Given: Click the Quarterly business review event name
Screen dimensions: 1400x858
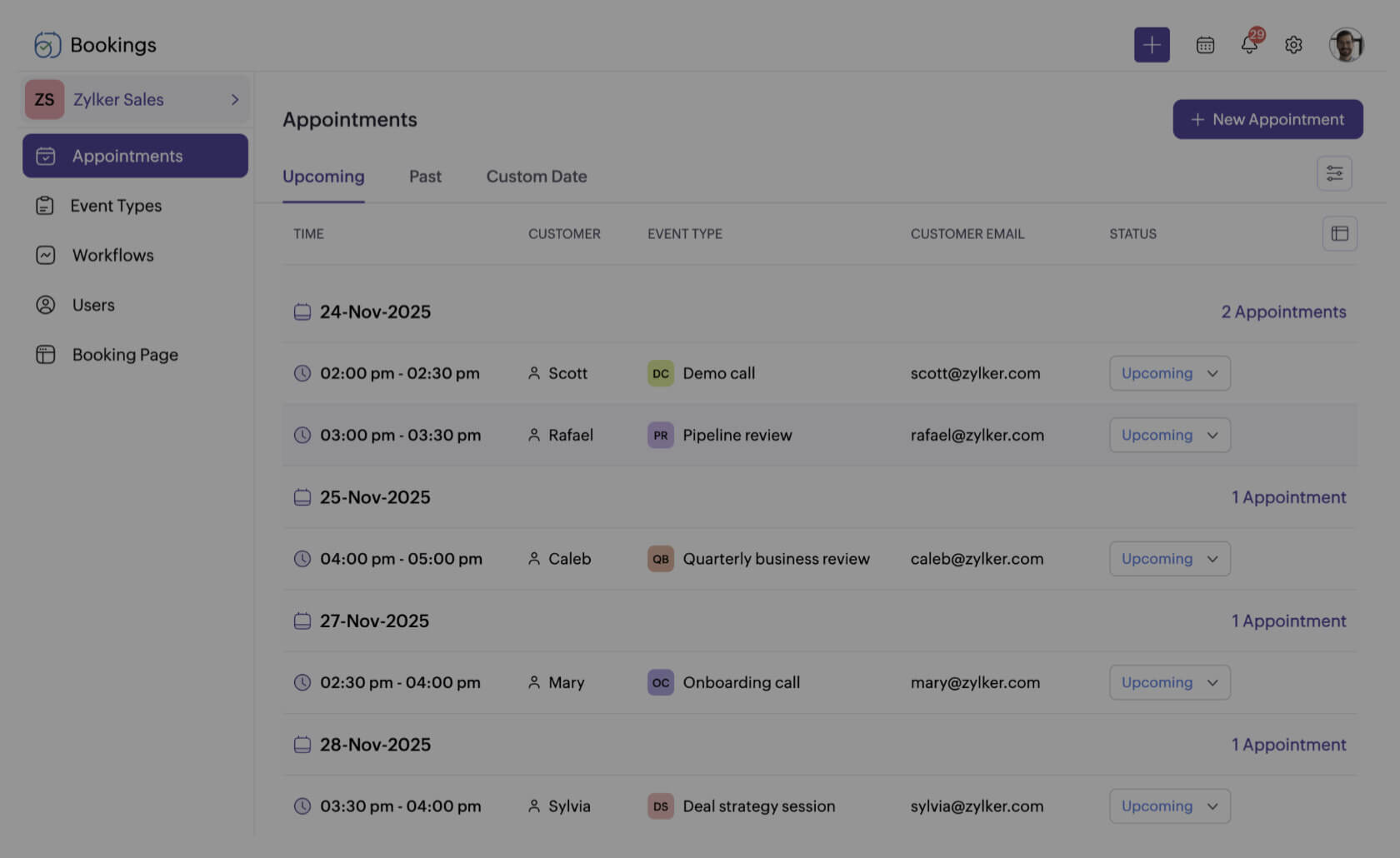Looking at the screenshot, I should click(776, 559).
